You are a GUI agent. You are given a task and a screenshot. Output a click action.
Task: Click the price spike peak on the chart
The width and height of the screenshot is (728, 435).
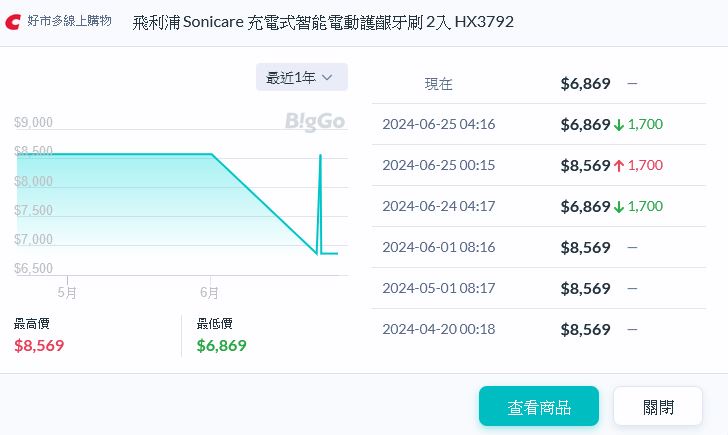[320, 156]
